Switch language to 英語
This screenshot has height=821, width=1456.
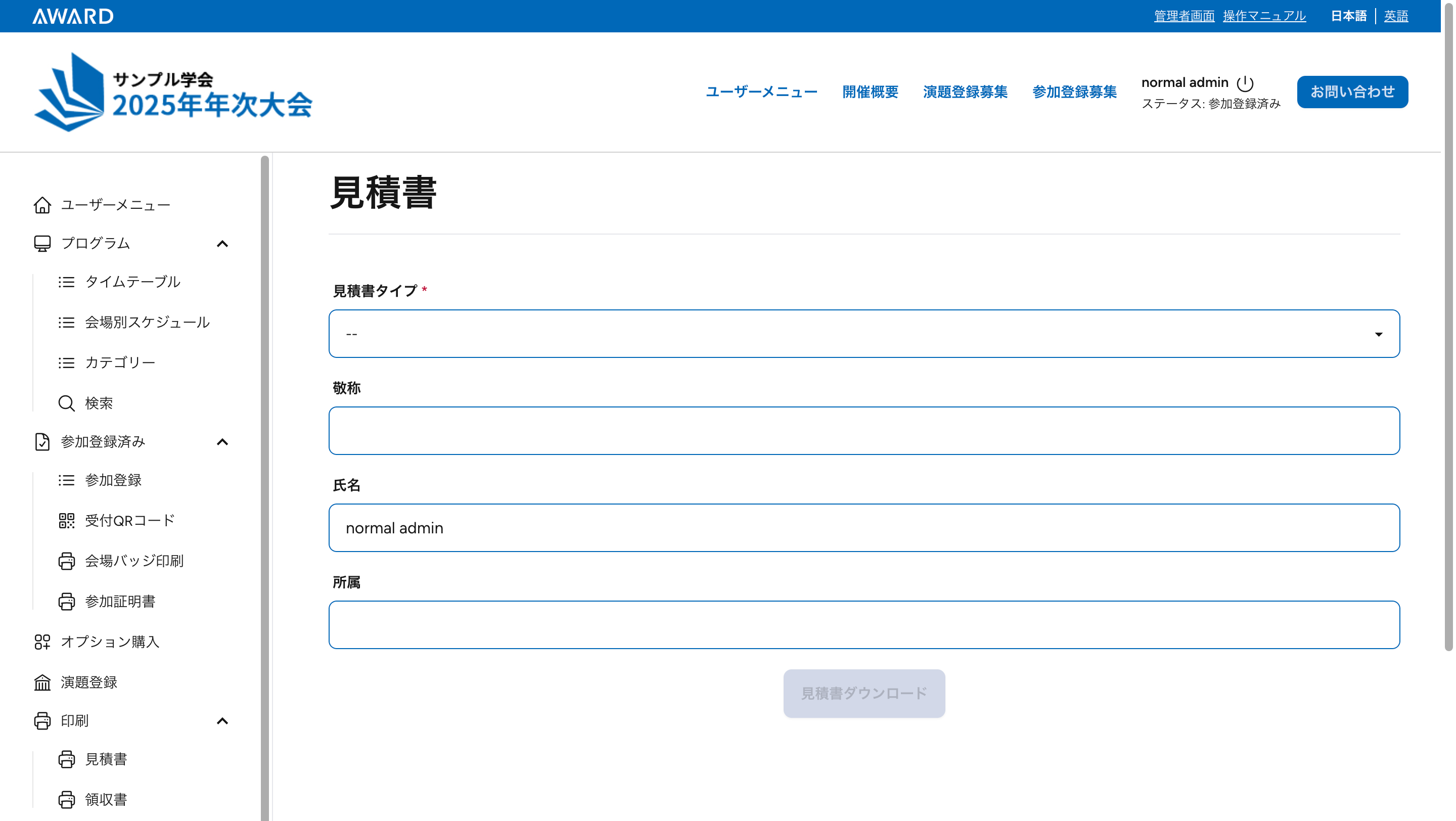[1396, 16]
